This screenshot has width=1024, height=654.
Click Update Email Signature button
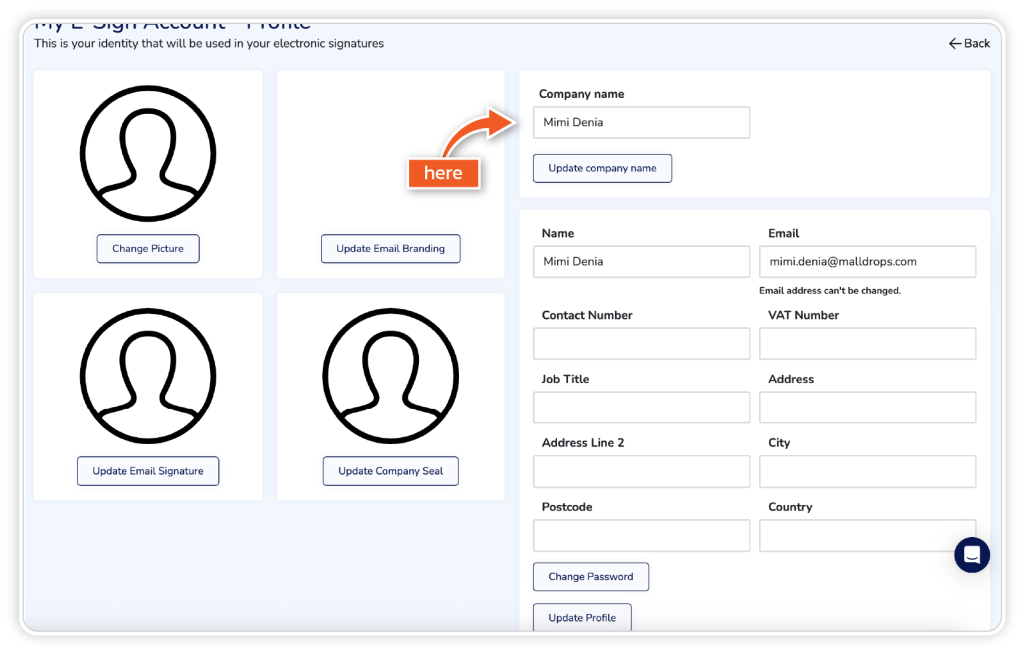coord(148,471)
